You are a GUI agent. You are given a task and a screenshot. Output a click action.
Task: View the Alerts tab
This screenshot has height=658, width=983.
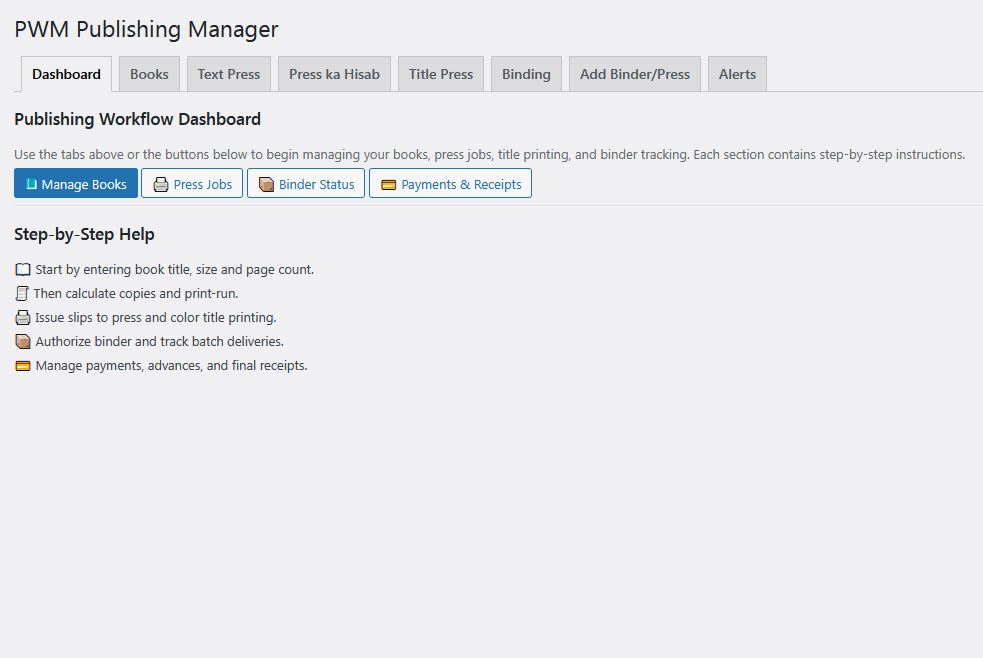click(x=737, y=73)
